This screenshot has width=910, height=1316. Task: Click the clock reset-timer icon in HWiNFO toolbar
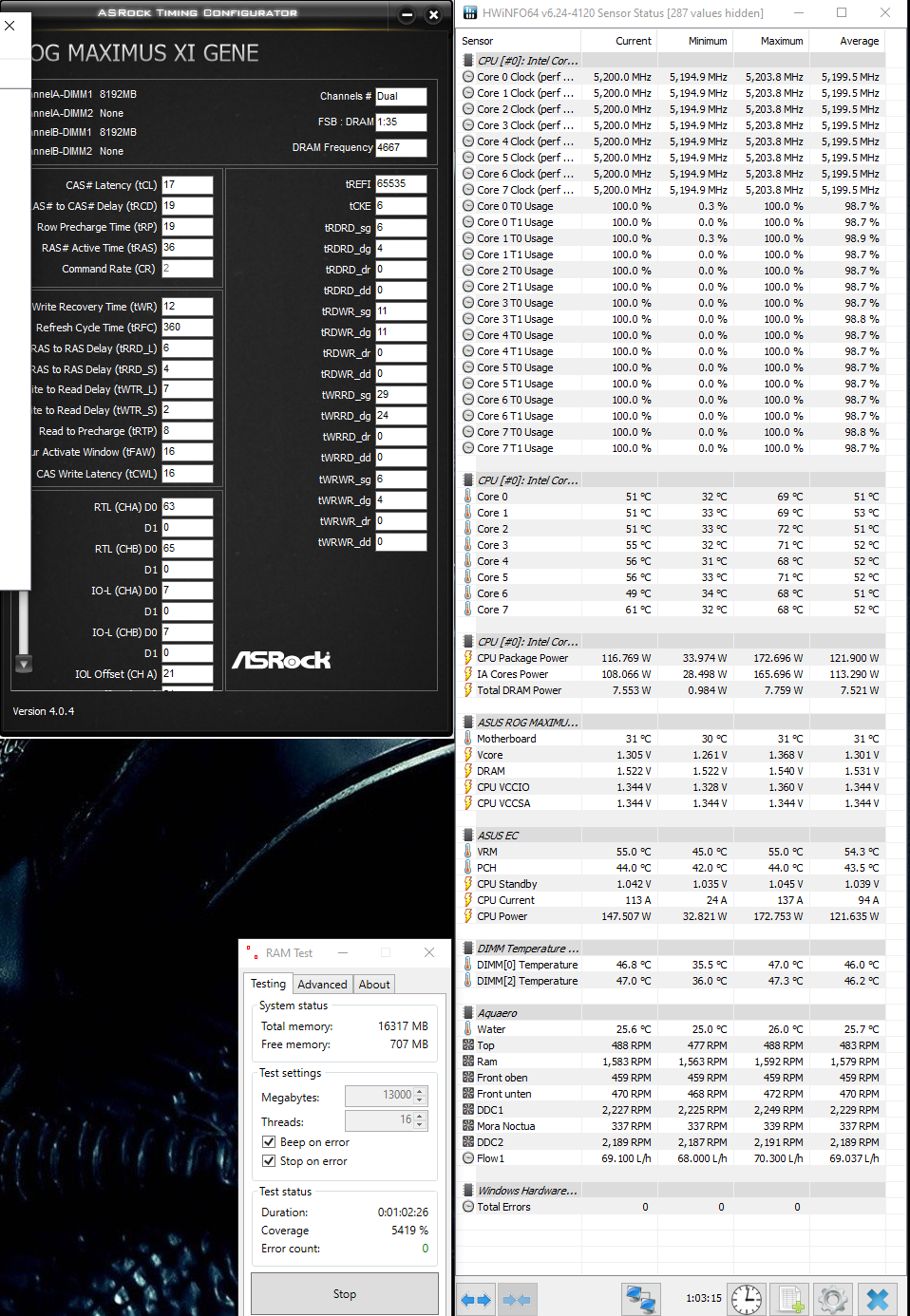coord(747,1299)
